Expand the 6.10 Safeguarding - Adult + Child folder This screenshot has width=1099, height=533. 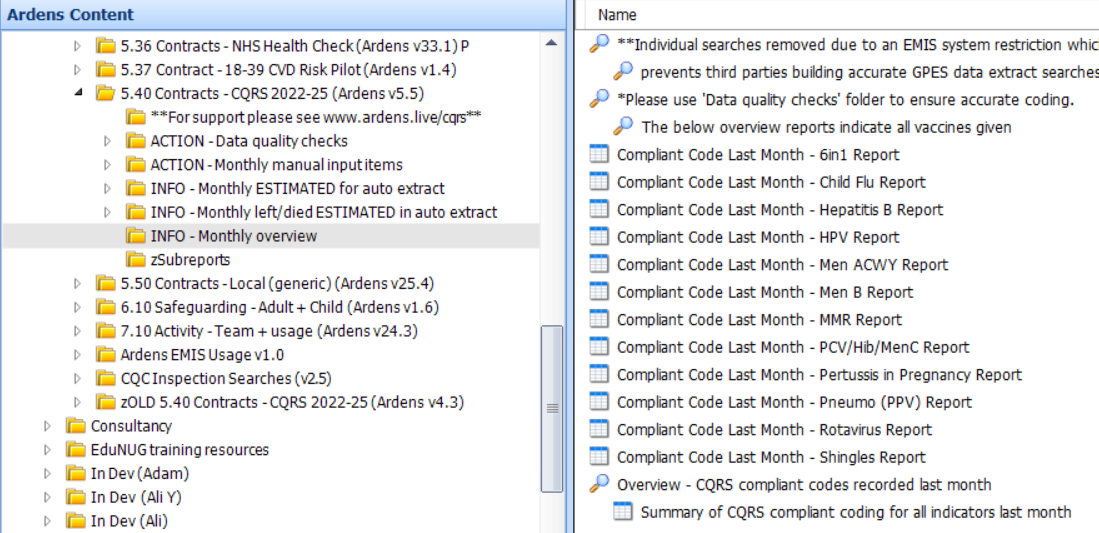(x=78, y=307)
